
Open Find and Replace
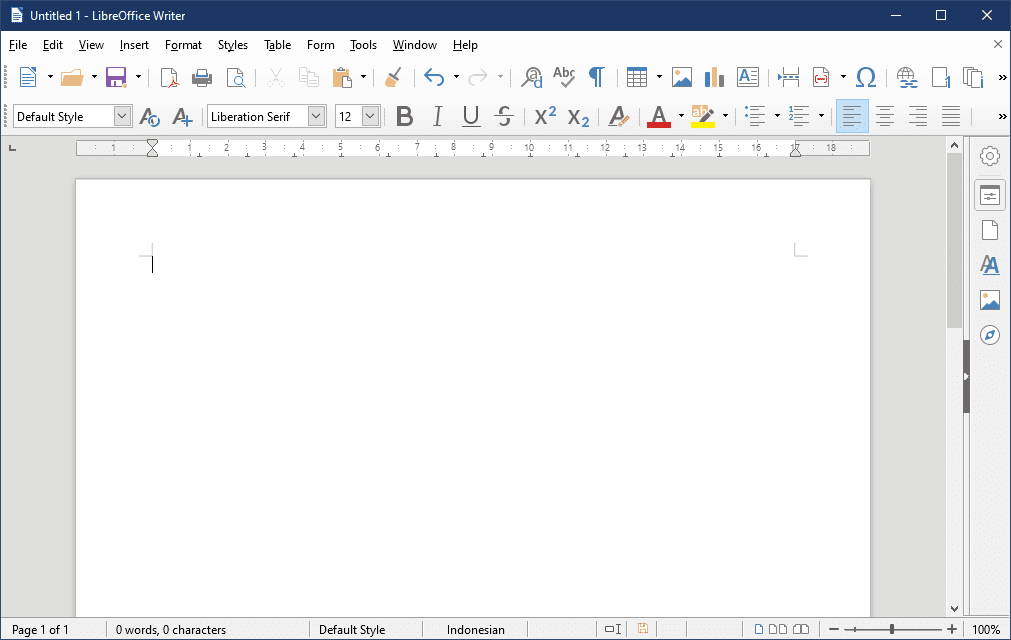[531, 77]
